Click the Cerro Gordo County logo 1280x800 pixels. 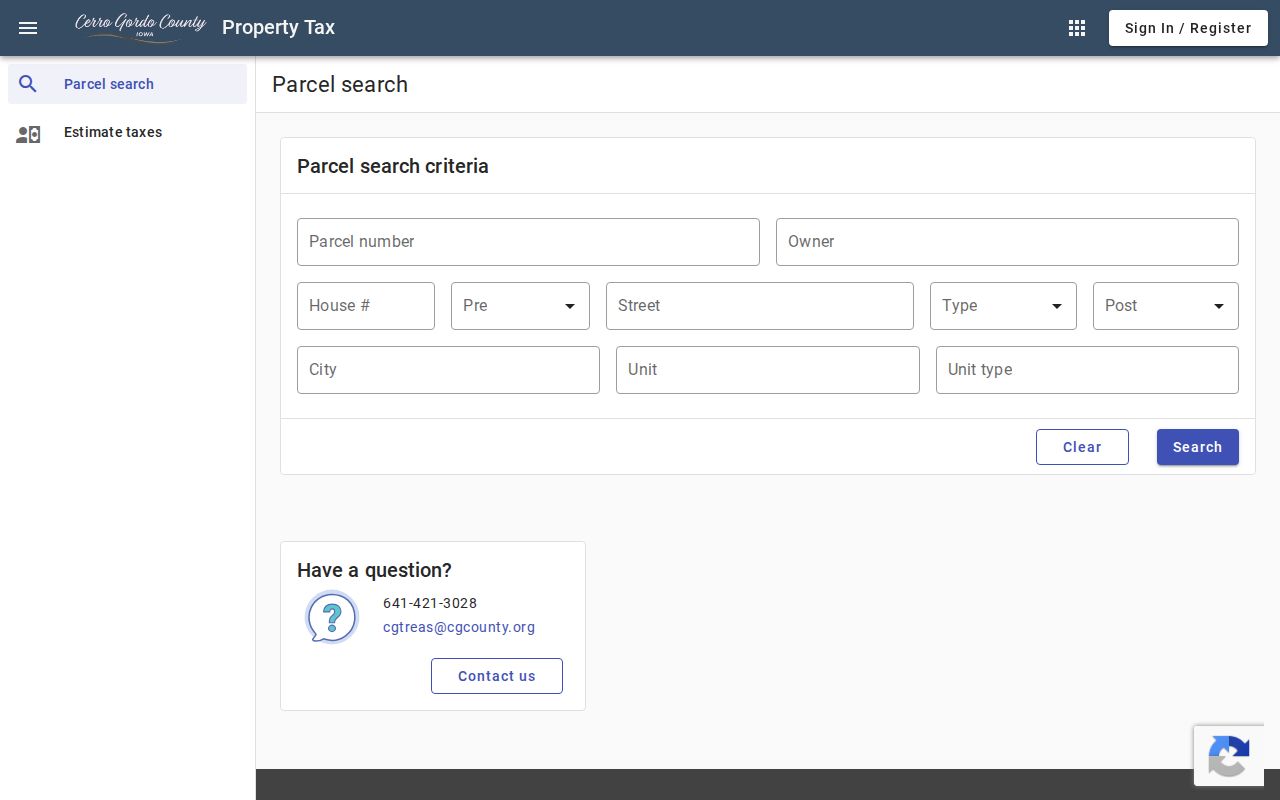141,27
